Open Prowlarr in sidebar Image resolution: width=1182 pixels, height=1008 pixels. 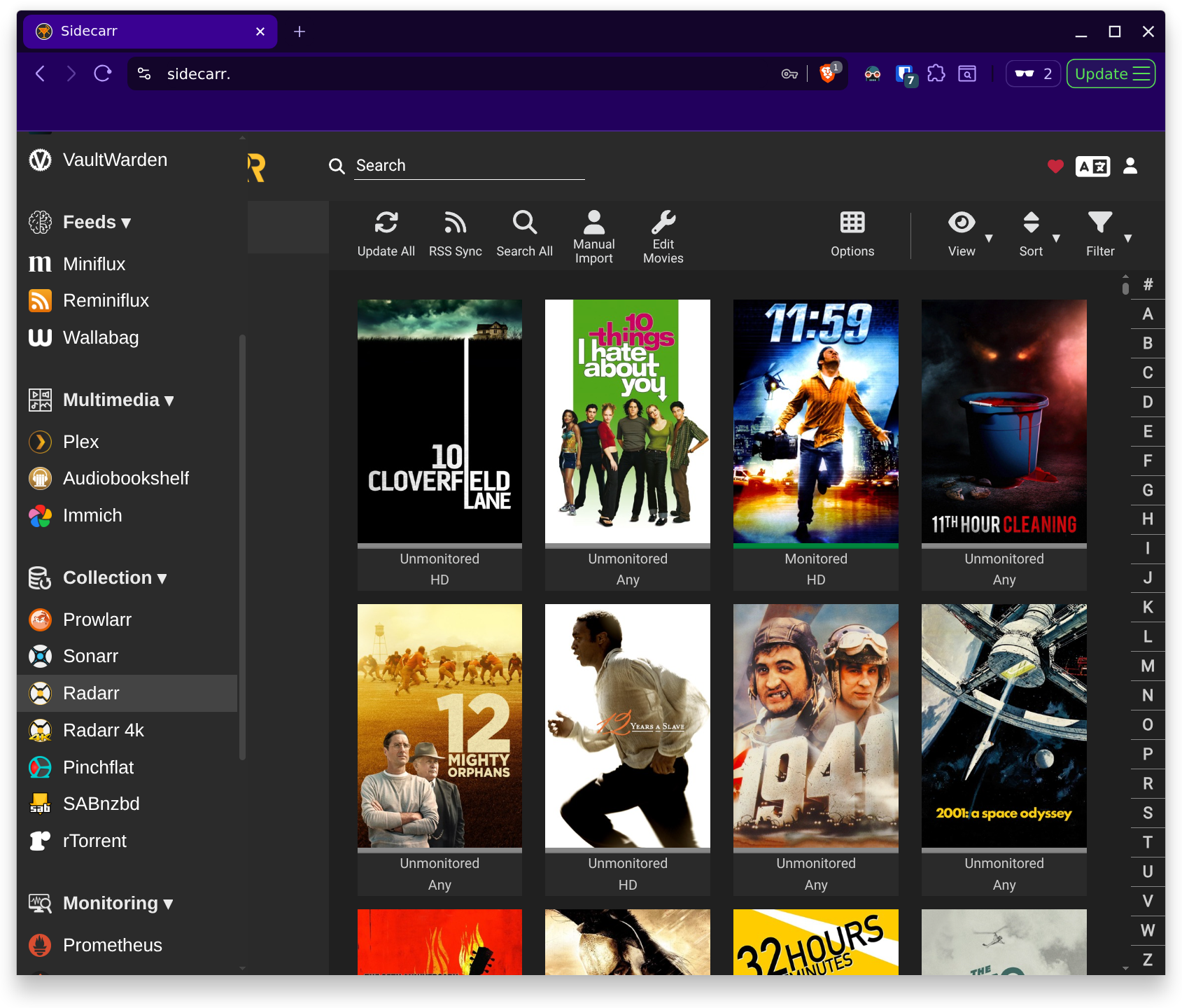[127, 619]
